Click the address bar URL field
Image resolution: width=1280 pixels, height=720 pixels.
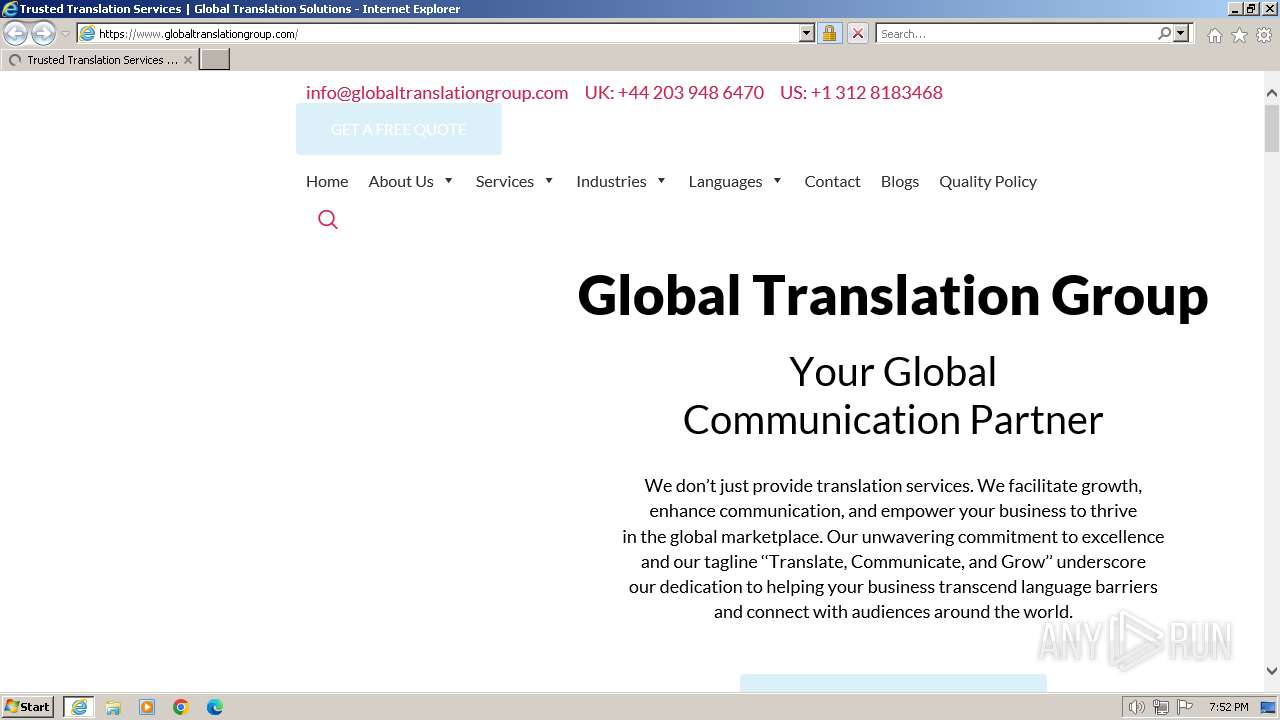[438, 33]
